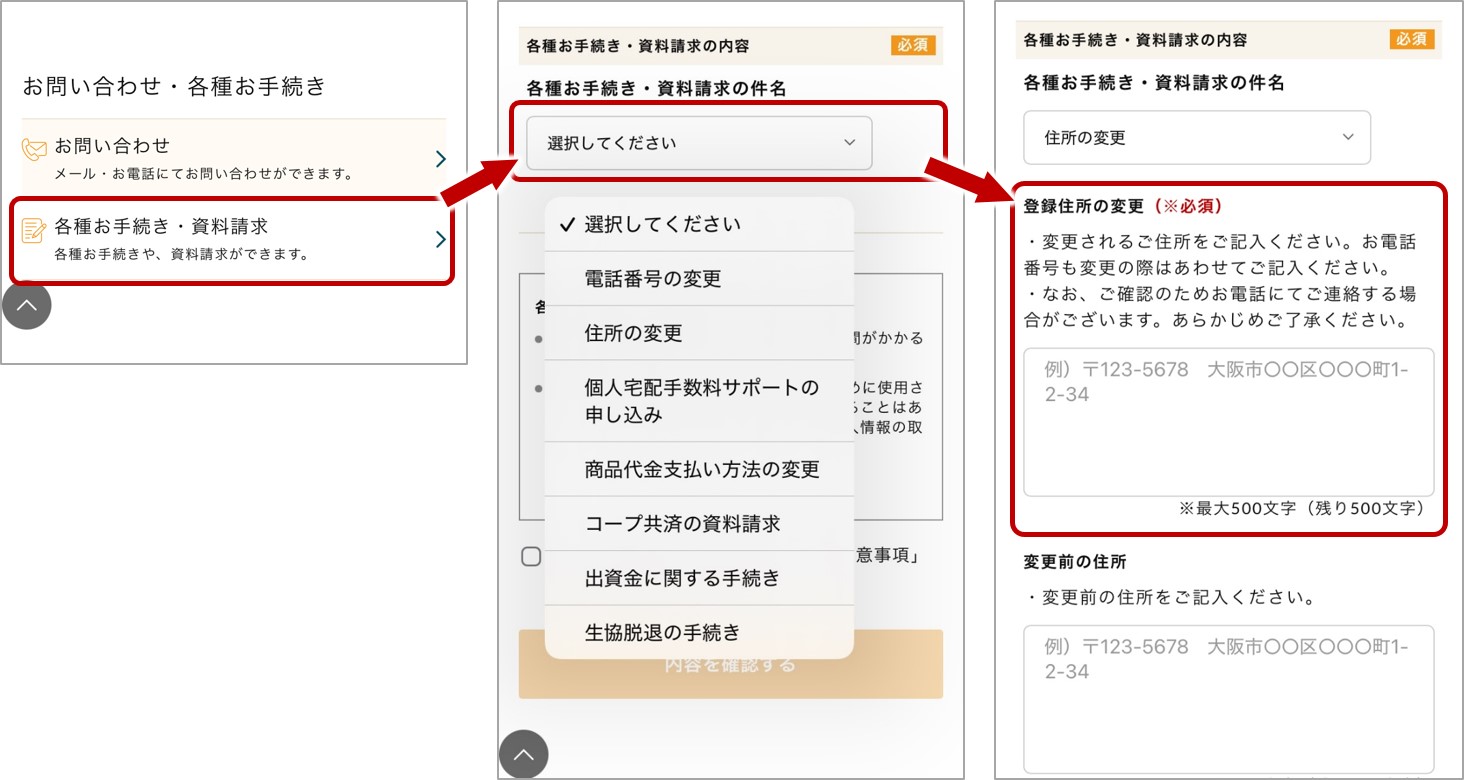The width and height of the screenshot is (1464, 780).
Task: Click the scroll-to-top arrow circle on middle panel
Action: (524, 755)
